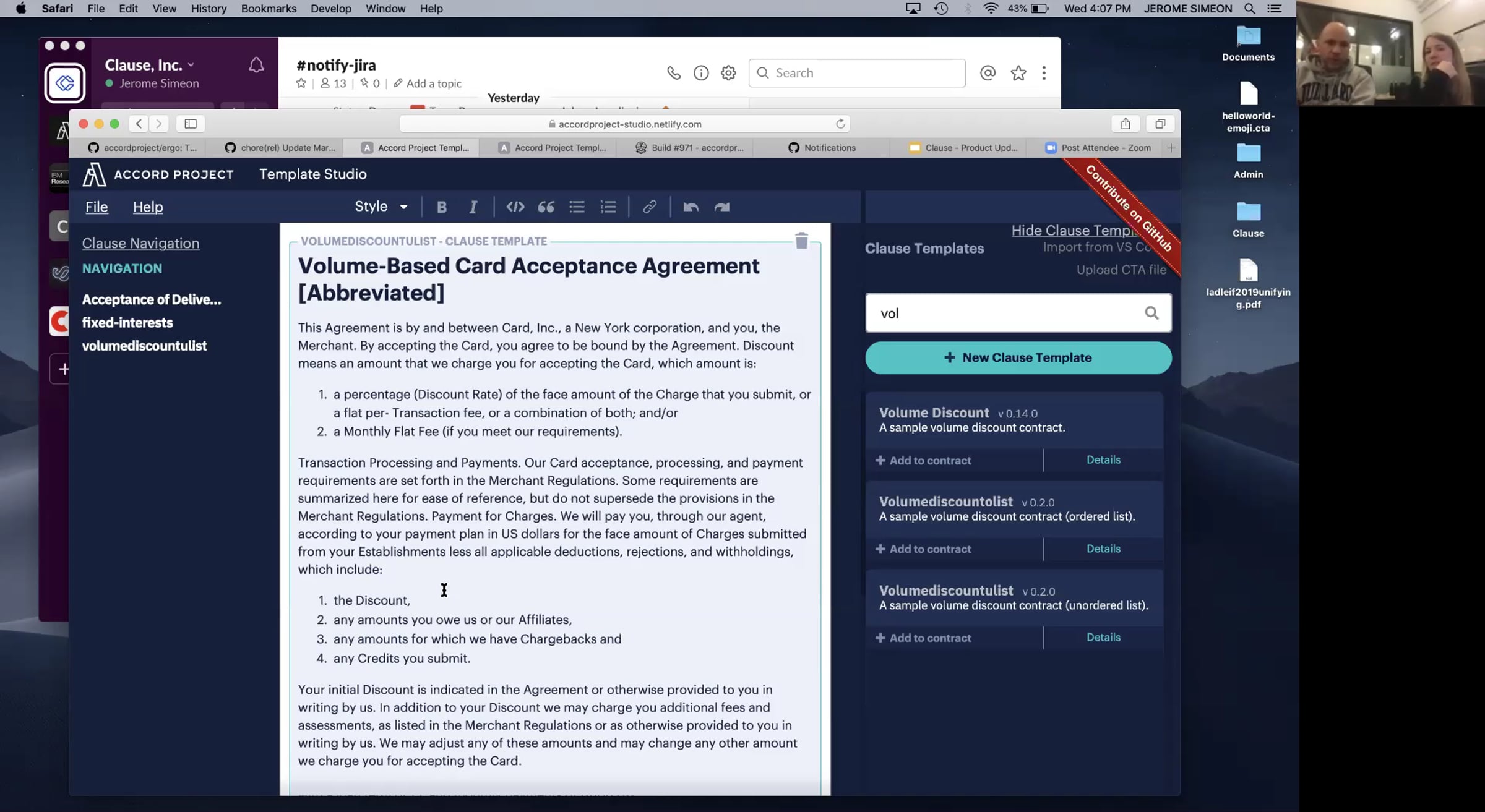This screenshot has width=1485, height=812.
Task: Undo the last edit
Action: (x=691, y=207)
